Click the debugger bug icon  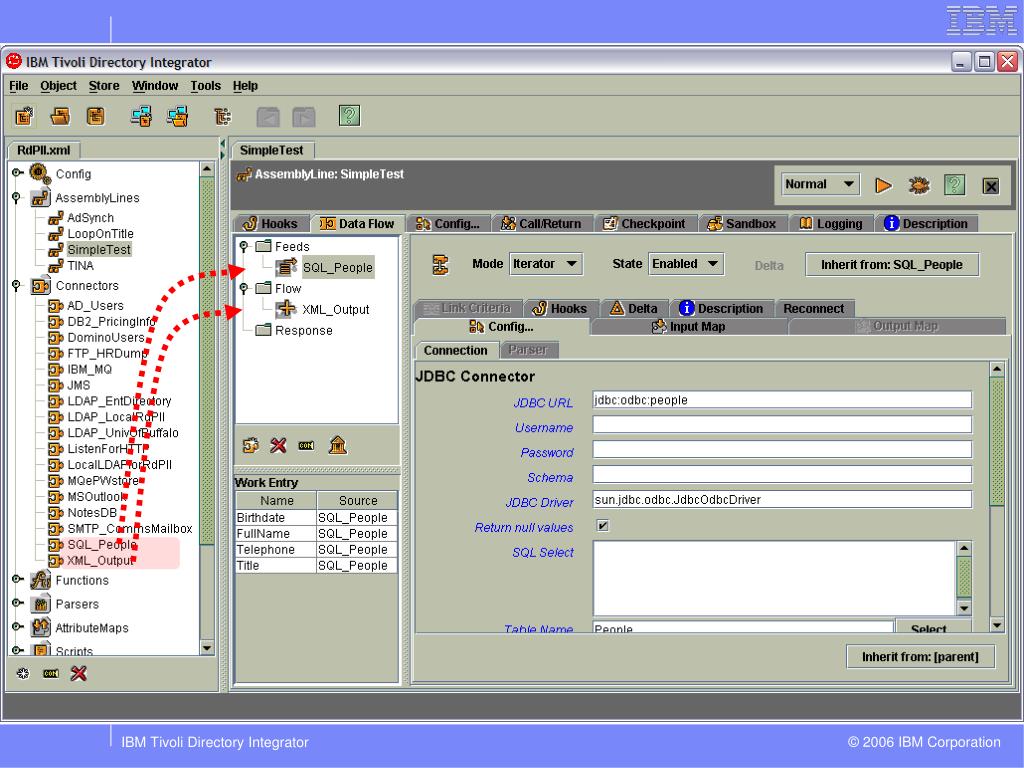pyautogui.click(x=919, y=185)
